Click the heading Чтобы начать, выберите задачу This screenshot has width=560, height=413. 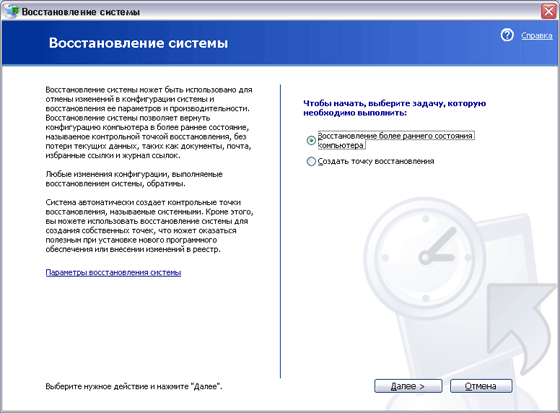(x=394, y=108)
